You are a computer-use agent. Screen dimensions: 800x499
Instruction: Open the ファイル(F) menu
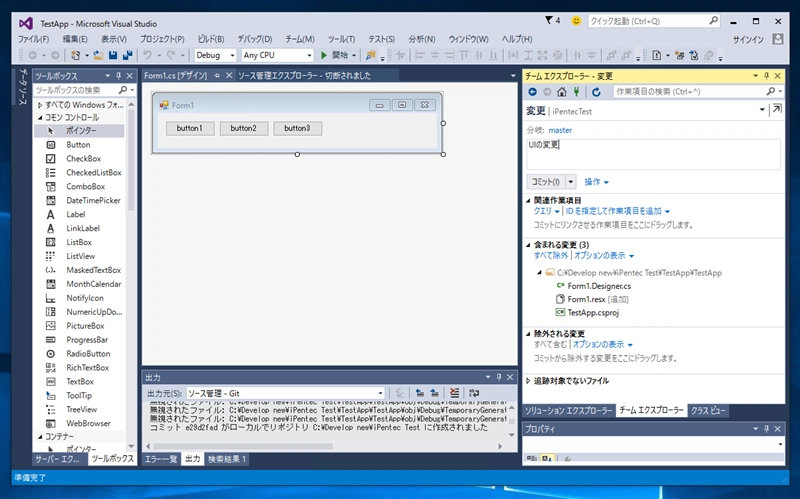coord(33,39)
